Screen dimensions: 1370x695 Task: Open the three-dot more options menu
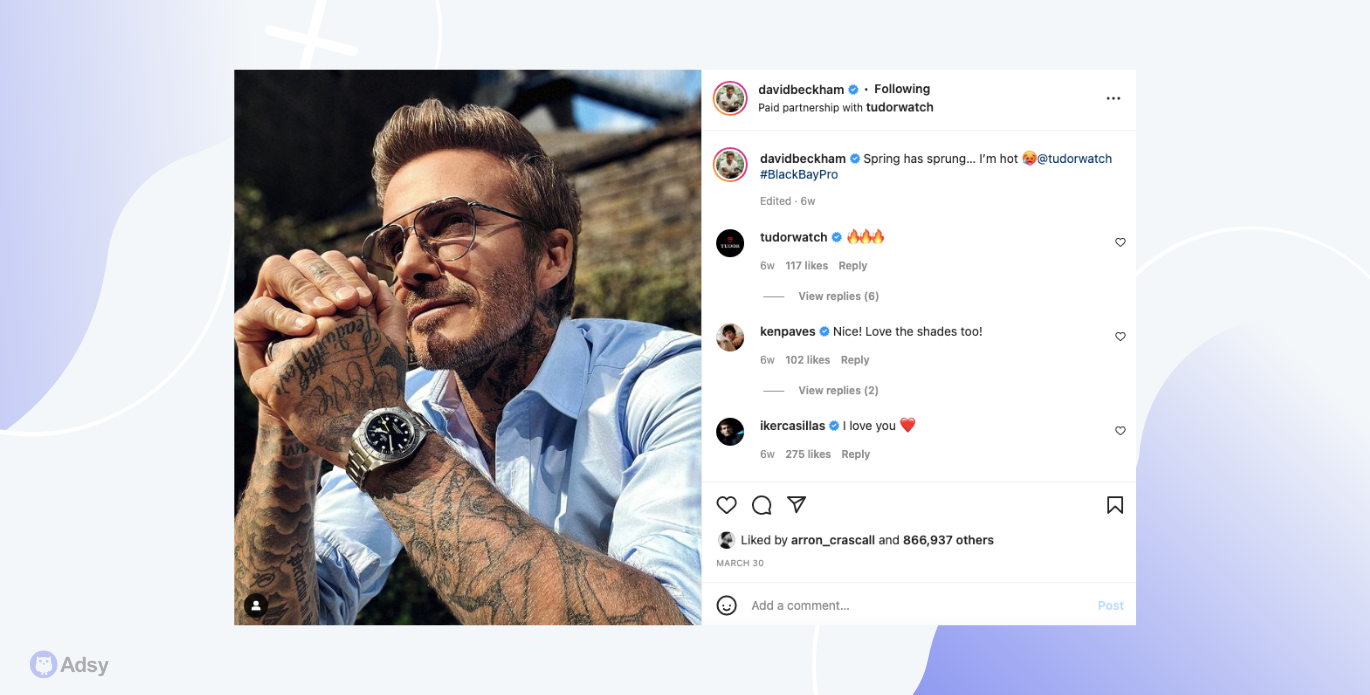[x=1113, y=98]
